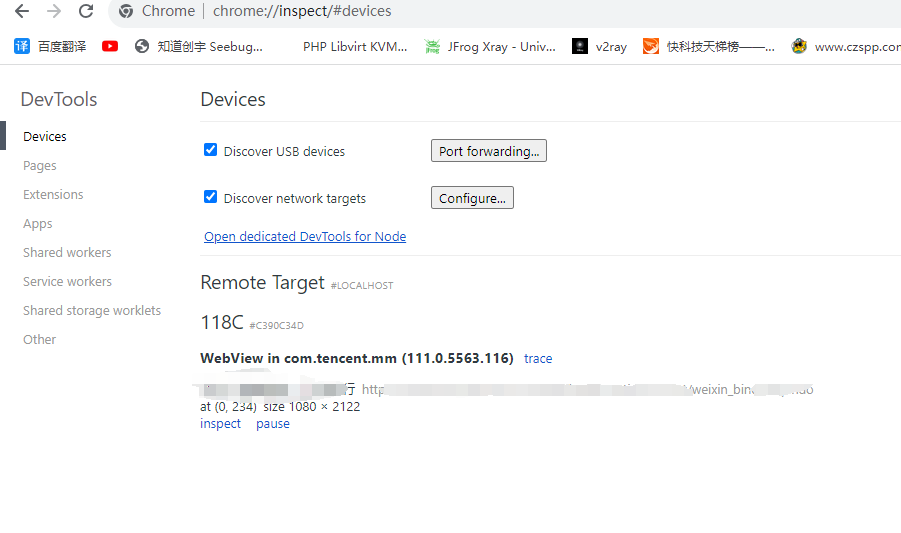This screenshot has width=901, height=533.
Task: Toggle Discover network targets checkbox
Action: pyautogui.click(x=211, y=197)
